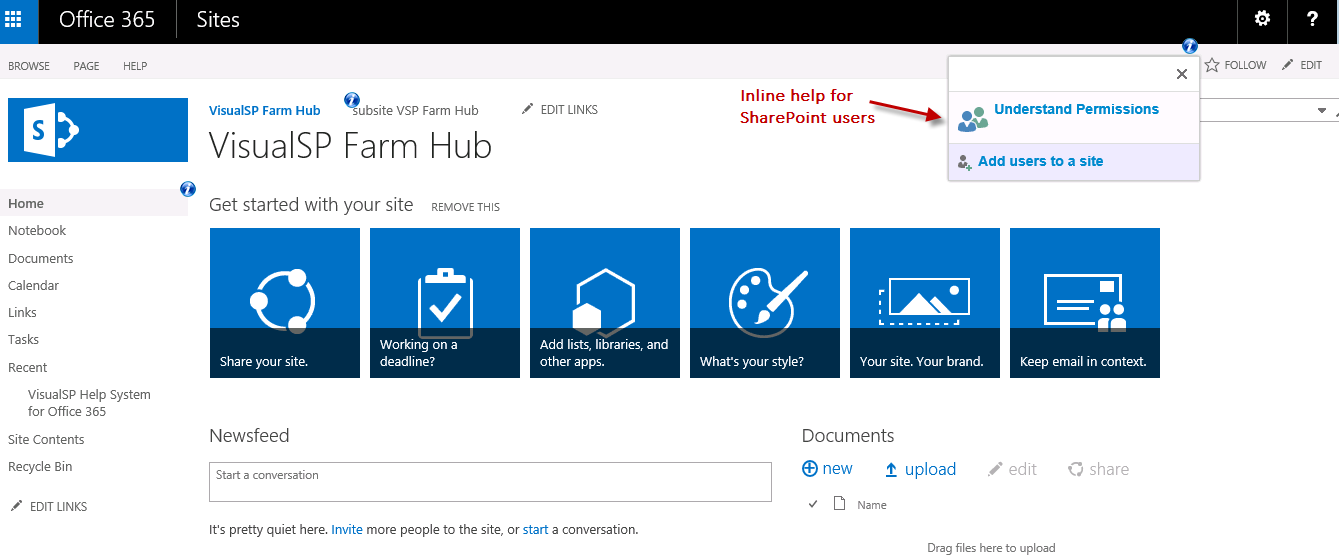Click the Invite link under Newsfeed
Viewport: 1339px width, 559px height.
(x=347, y=529)
